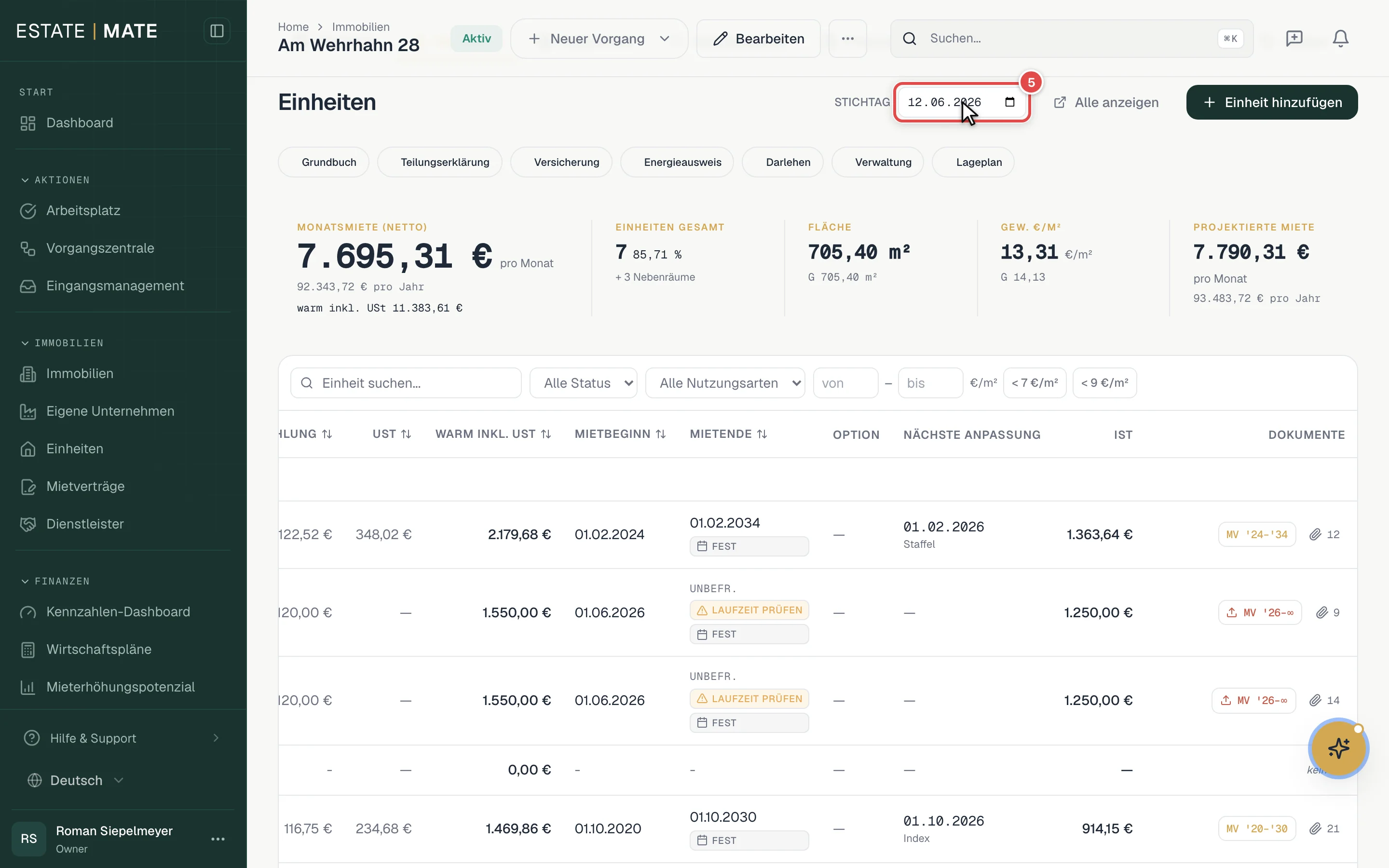
Task: Open user menu dots next to Roman Siepelmeyer
Action: (218, 839)
